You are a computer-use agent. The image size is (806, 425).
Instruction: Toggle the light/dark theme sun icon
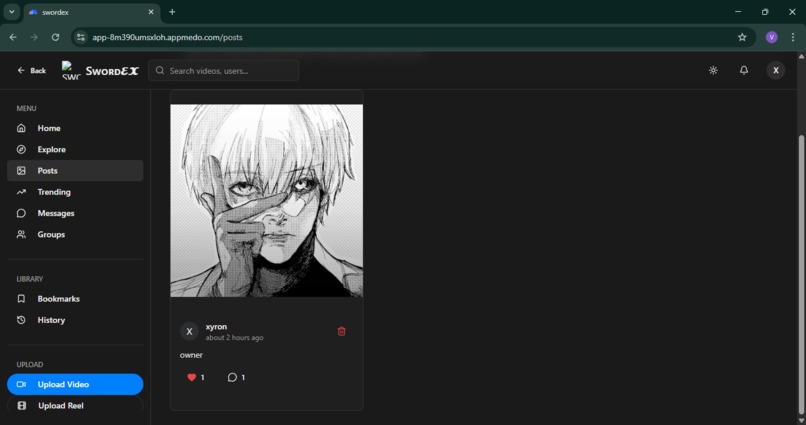(x=713, y=70)
